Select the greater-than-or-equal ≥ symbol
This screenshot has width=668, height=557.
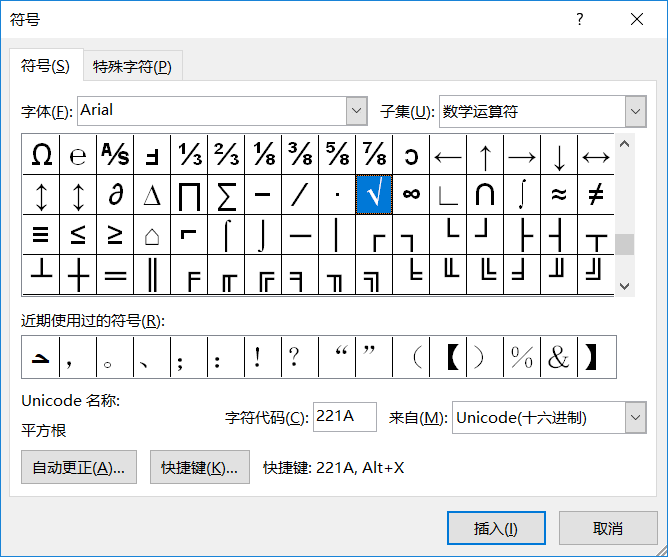[x=115, y=234]
